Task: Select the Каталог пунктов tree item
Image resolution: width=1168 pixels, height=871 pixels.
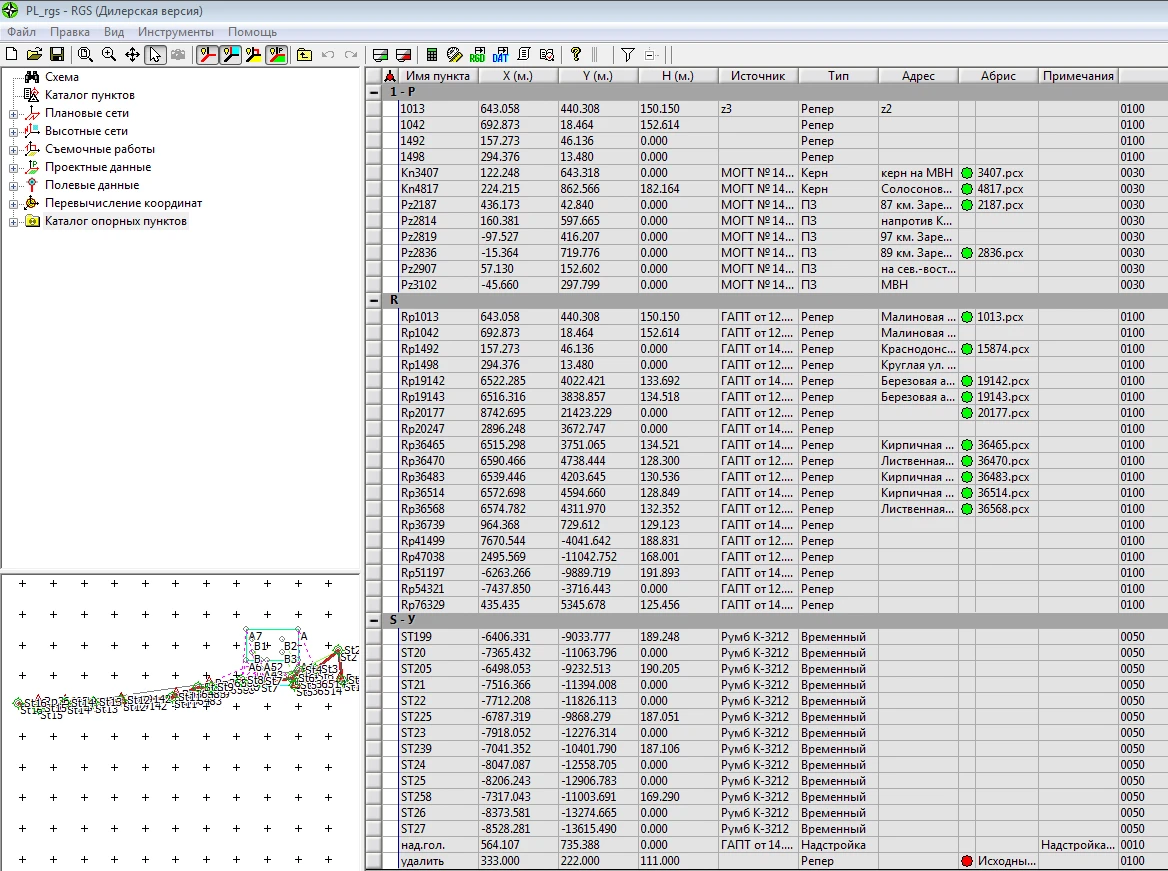Action: coord(89,95)
